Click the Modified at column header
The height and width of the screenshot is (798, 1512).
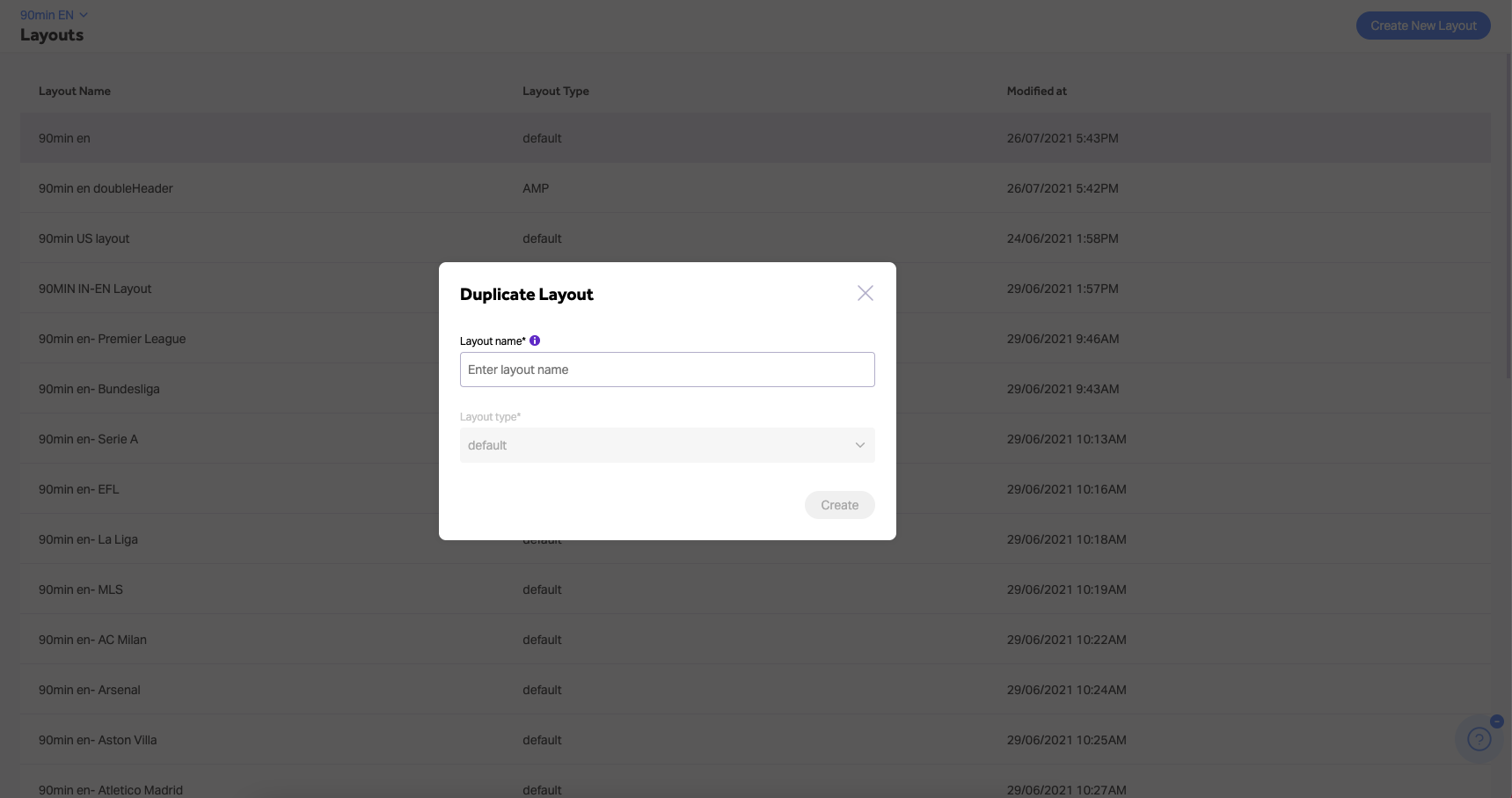coord(1037,91)
